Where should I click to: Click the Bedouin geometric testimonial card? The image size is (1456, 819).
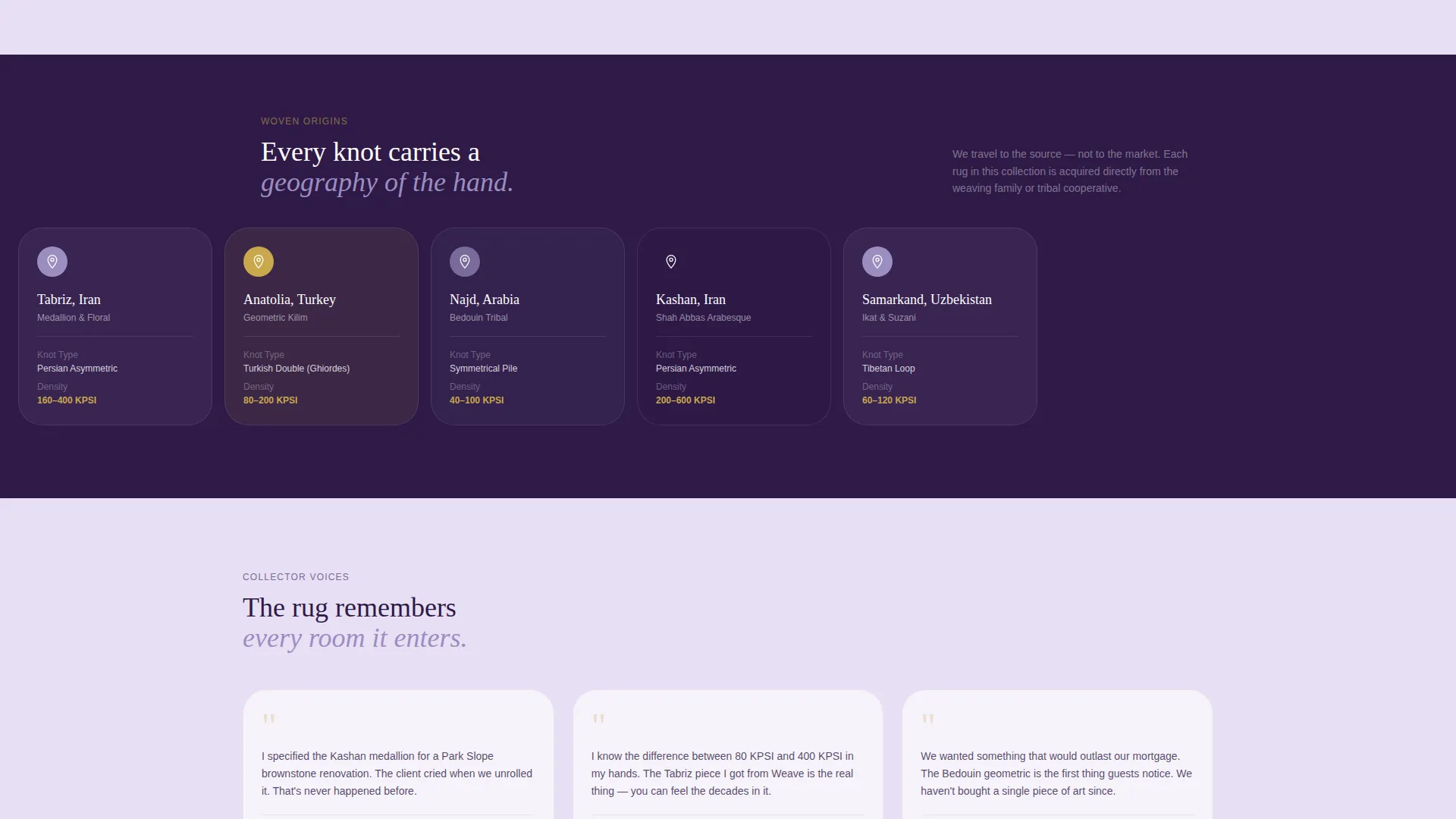point(1057,755)
